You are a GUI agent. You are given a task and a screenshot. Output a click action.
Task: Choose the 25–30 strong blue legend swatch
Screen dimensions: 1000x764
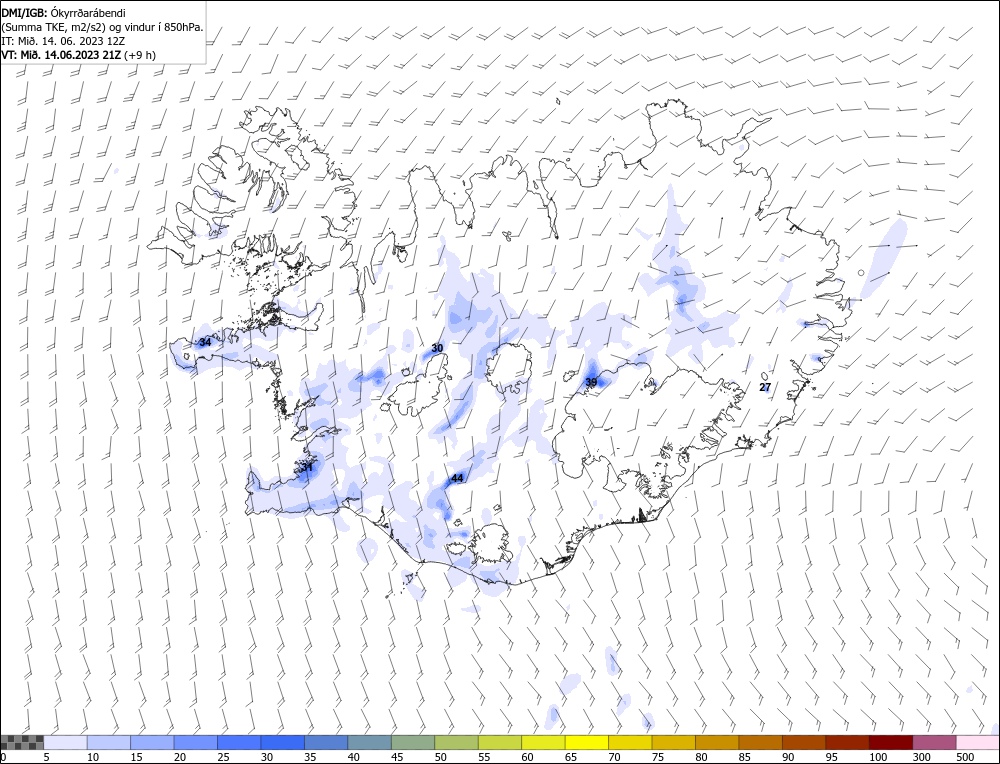tap(239, 742)
